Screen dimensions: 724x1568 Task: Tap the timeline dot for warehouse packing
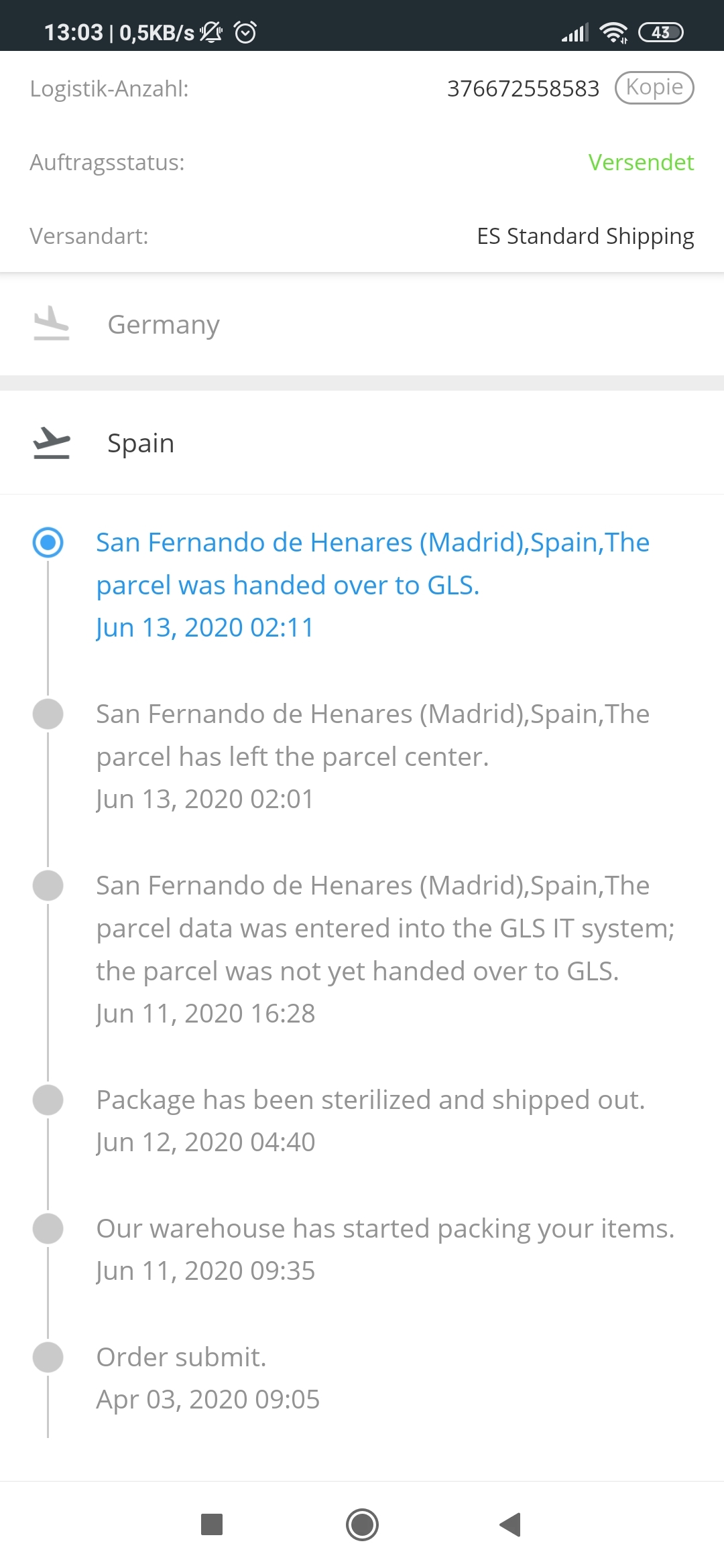coord(48,1228)
